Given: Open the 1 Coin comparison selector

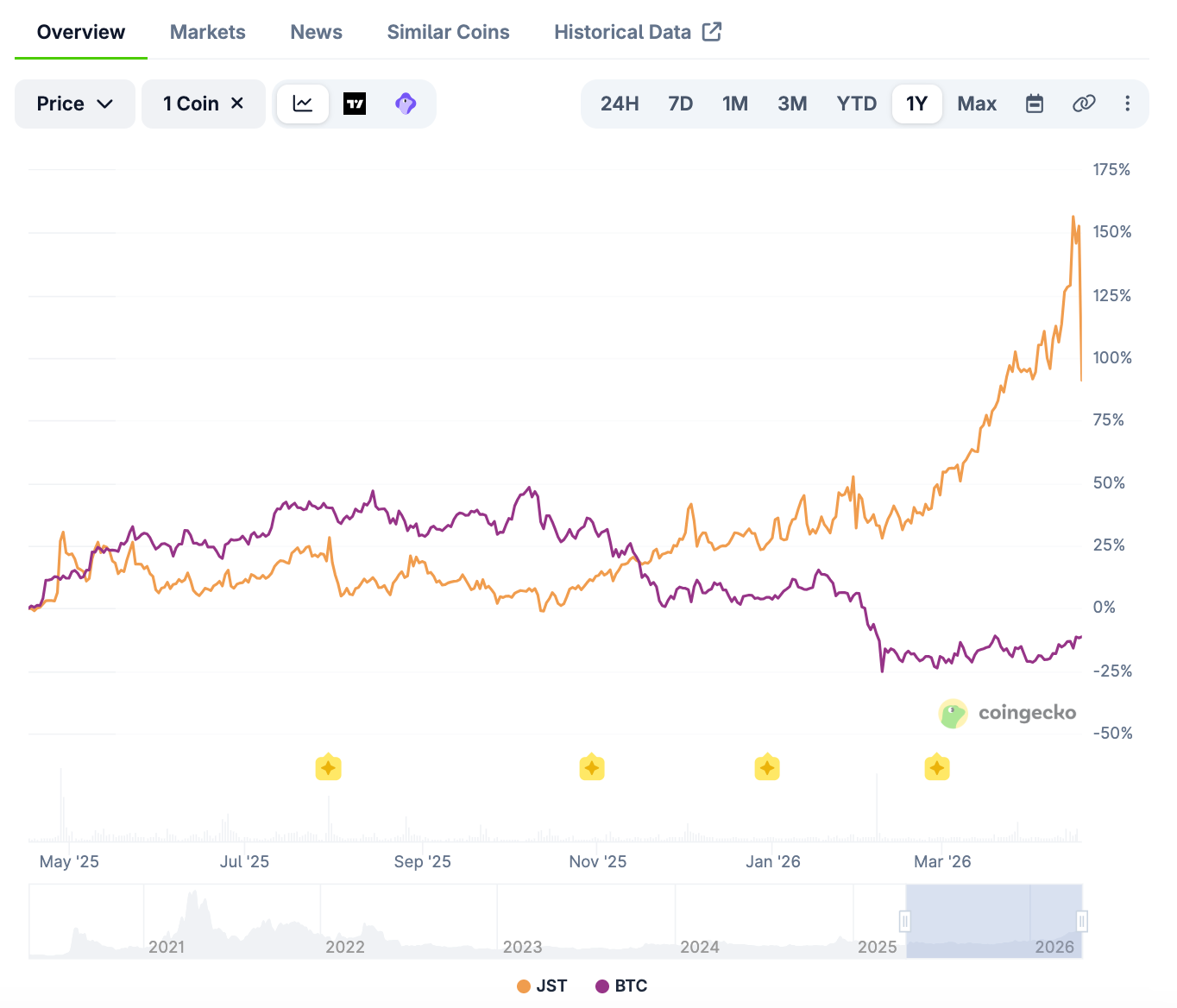Looking at the screenshot, I should click(191, 104).
